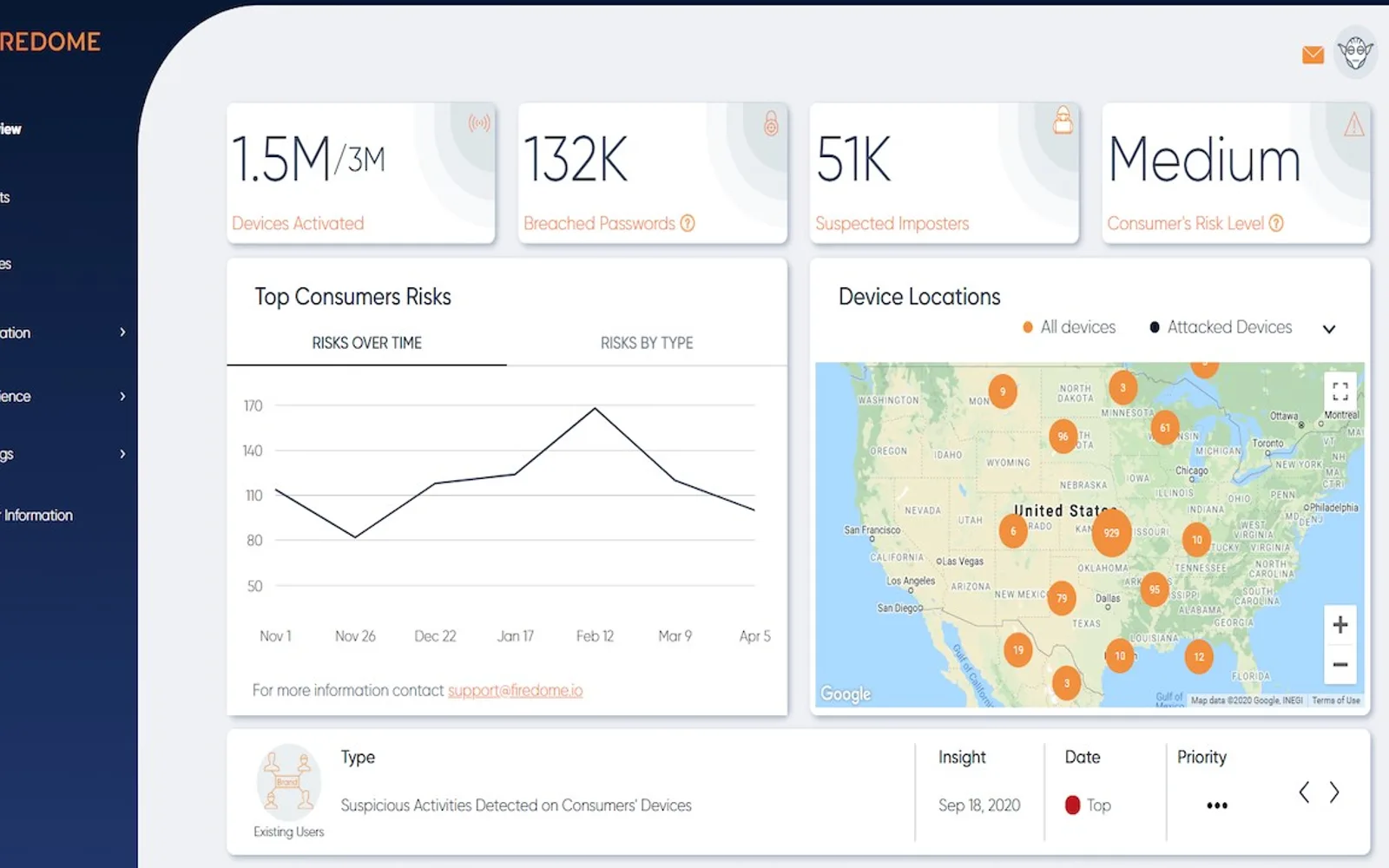This screenshot has width=1389, height=868.
Task: Click the Nov 26 low point on chart
Action: [355, 537]
